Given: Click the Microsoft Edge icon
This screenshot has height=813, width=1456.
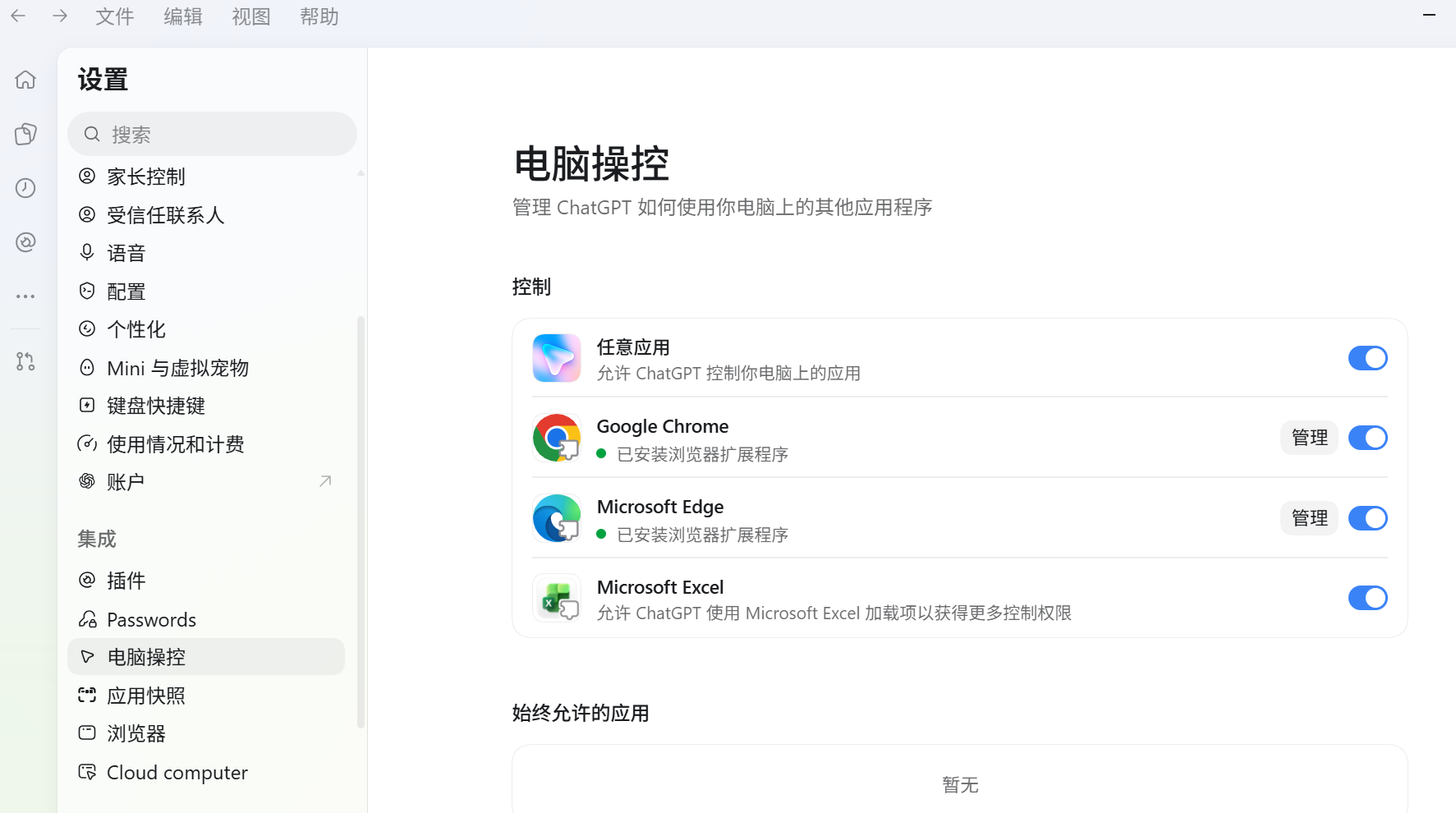Looking at the screenshot, I should [557, 518].
